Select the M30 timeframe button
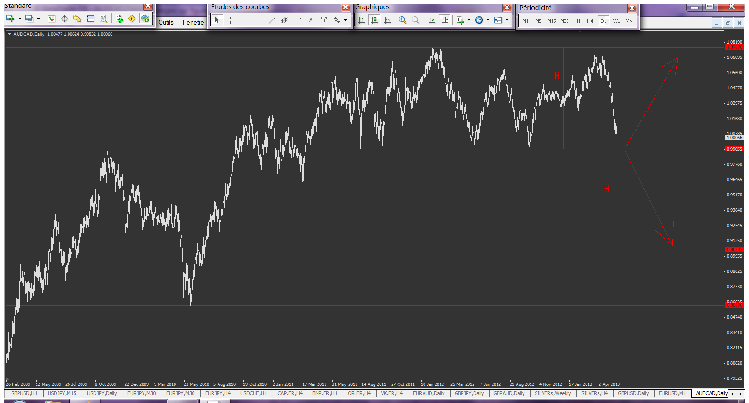This screenshot has height=403, width=749. pos(565,21)
